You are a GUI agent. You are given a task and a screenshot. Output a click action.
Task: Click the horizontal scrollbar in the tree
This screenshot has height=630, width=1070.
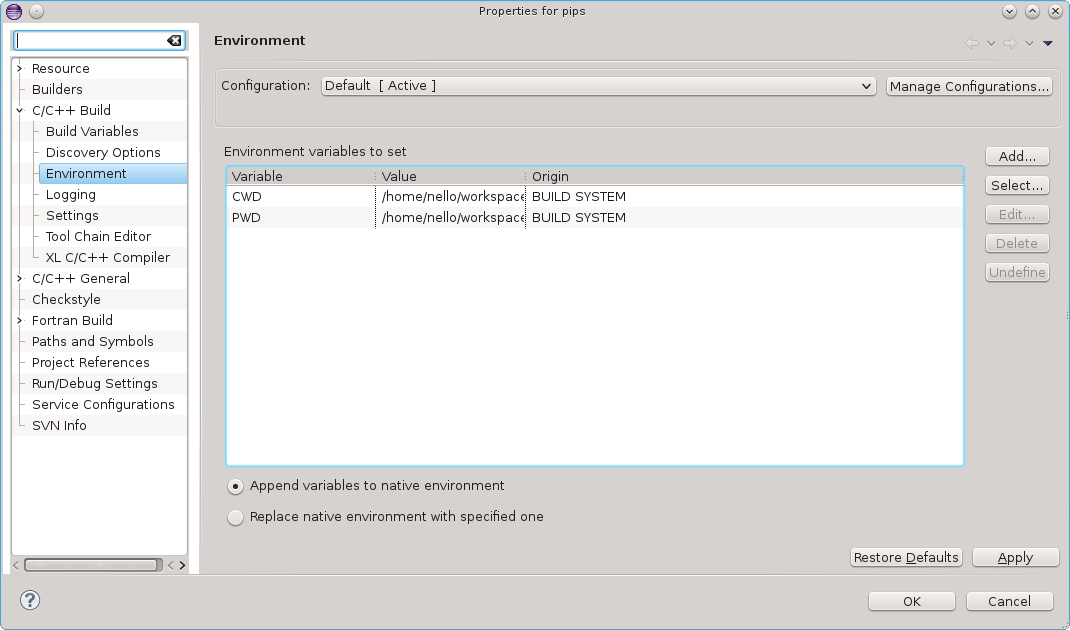(90, 565)
